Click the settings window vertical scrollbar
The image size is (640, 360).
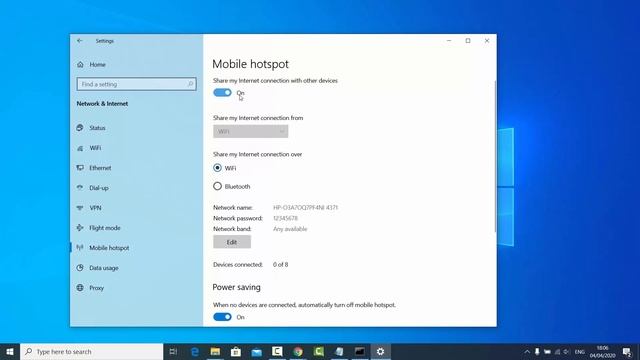(x=496, y=157)
